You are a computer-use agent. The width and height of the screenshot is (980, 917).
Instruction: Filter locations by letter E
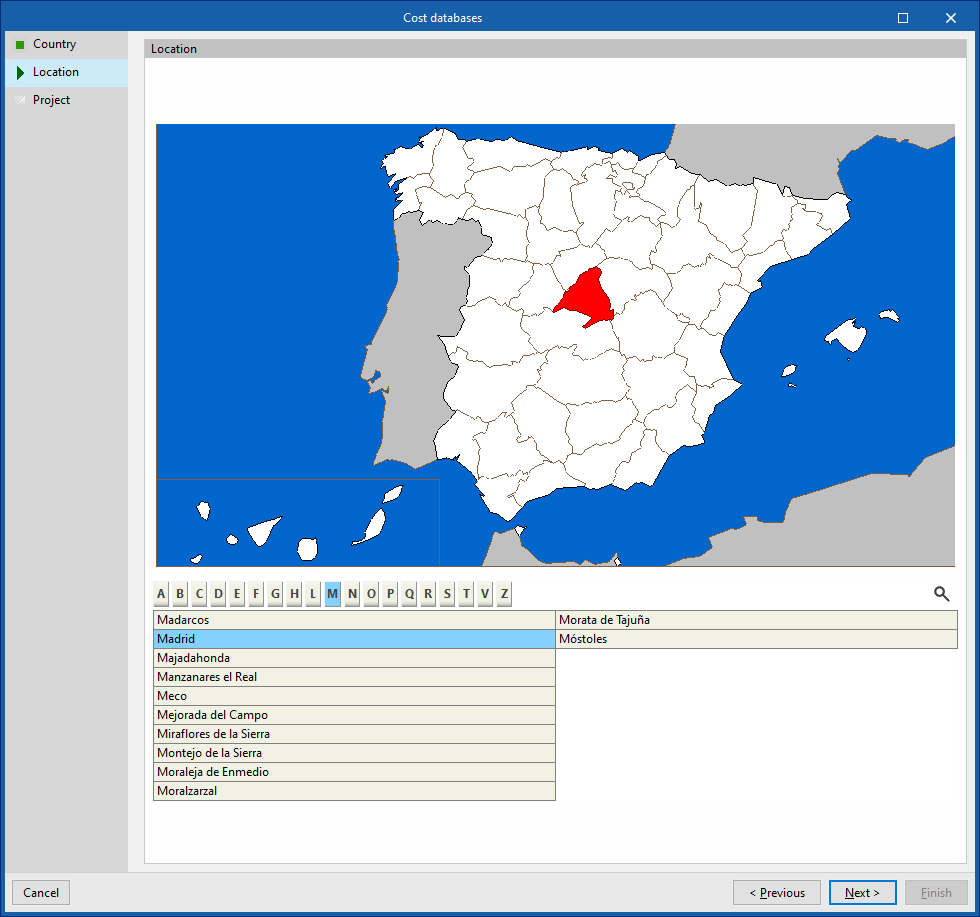[237, 593]
